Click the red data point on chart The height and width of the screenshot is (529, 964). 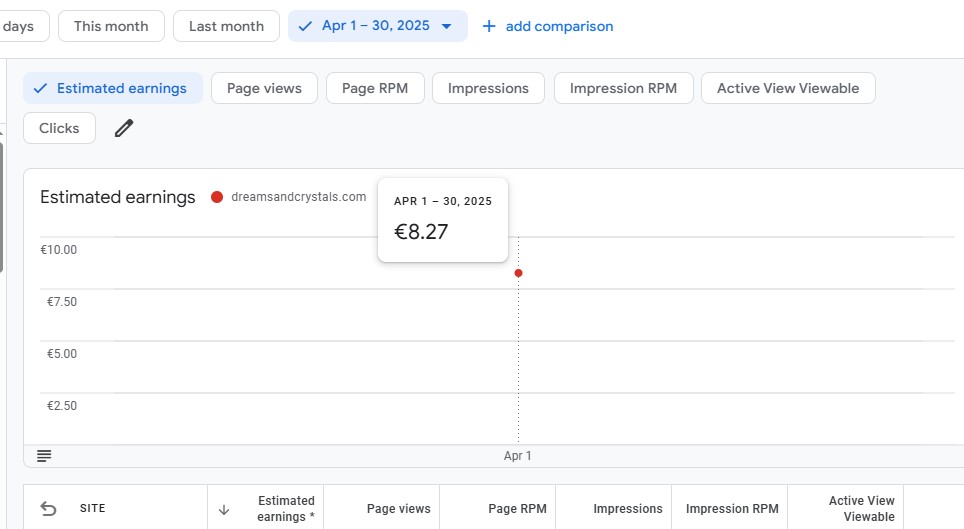click(x=518, y=273)
